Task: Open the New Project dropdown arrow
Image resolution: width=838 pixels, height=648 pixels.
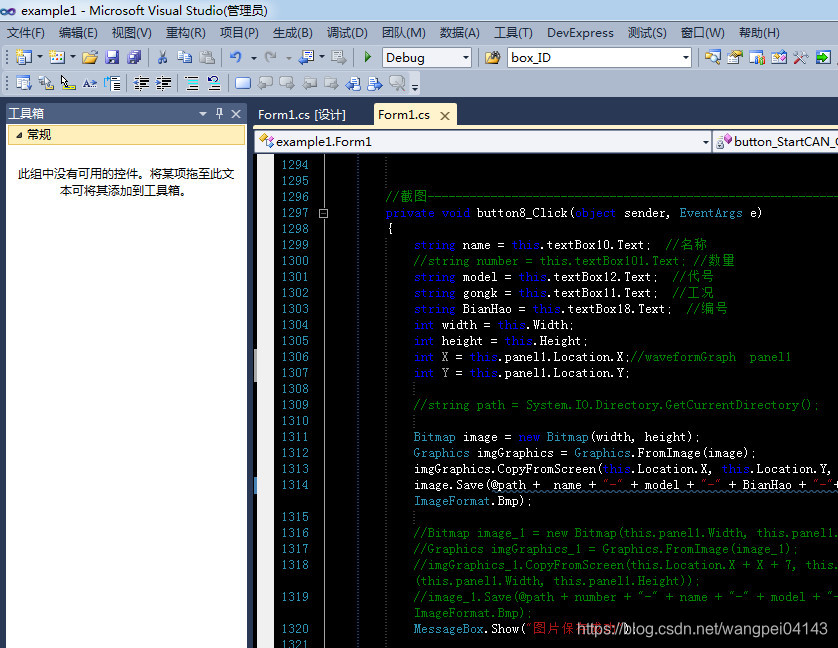Action: (40, 57)
